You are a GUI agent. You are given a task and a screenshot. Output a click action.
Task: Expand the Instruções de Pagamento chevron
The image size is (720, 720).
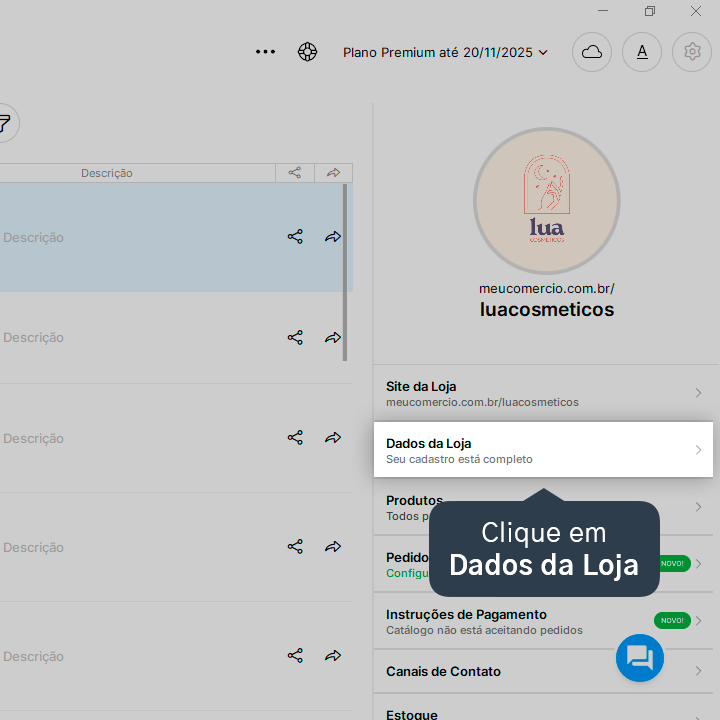point(698,621)
